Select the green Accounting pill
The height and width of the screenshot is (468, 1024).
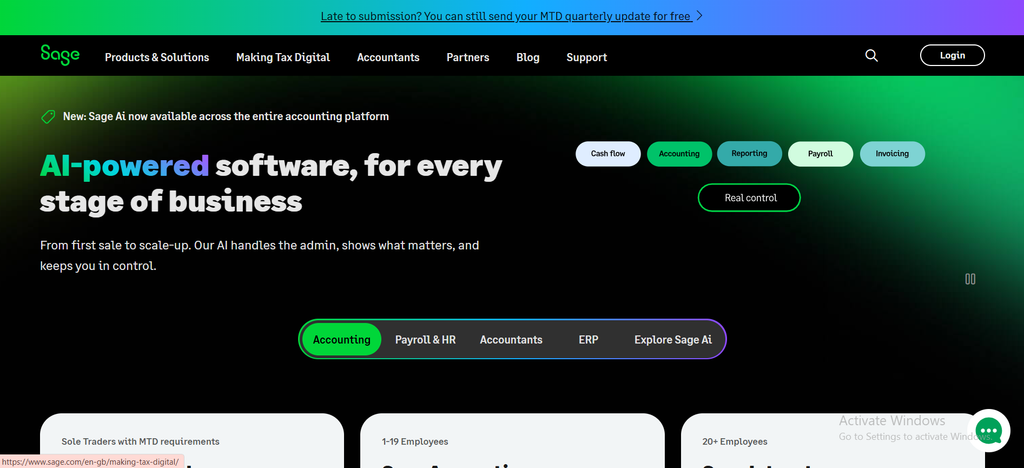click(679, 154)
